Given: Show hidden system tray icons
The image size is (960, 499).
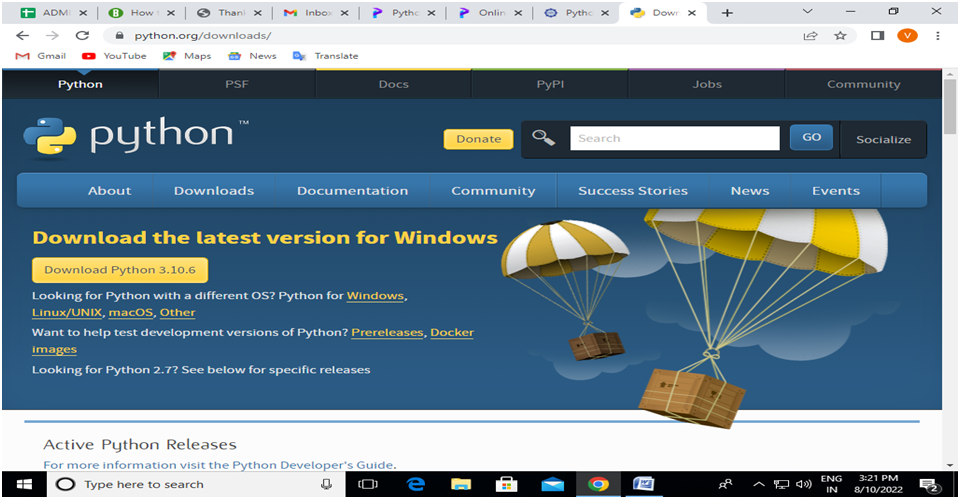Looking at the screenshot, I should click(759, 484).
